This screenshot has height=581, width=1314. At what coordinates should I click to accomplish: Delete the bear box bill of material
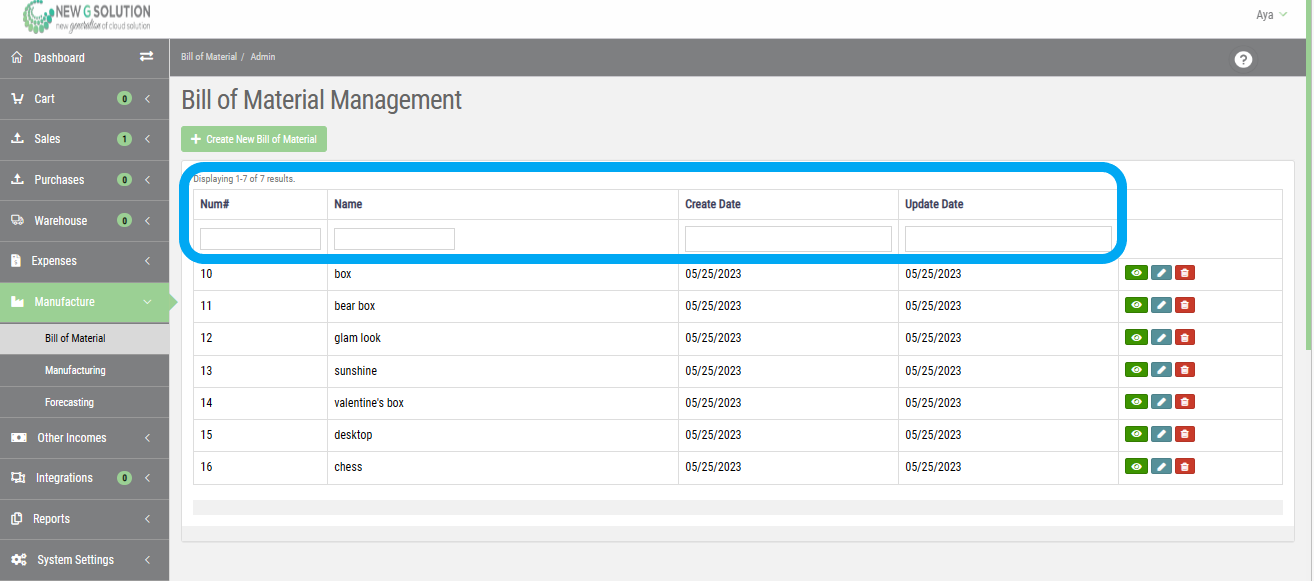(1185, 306)
